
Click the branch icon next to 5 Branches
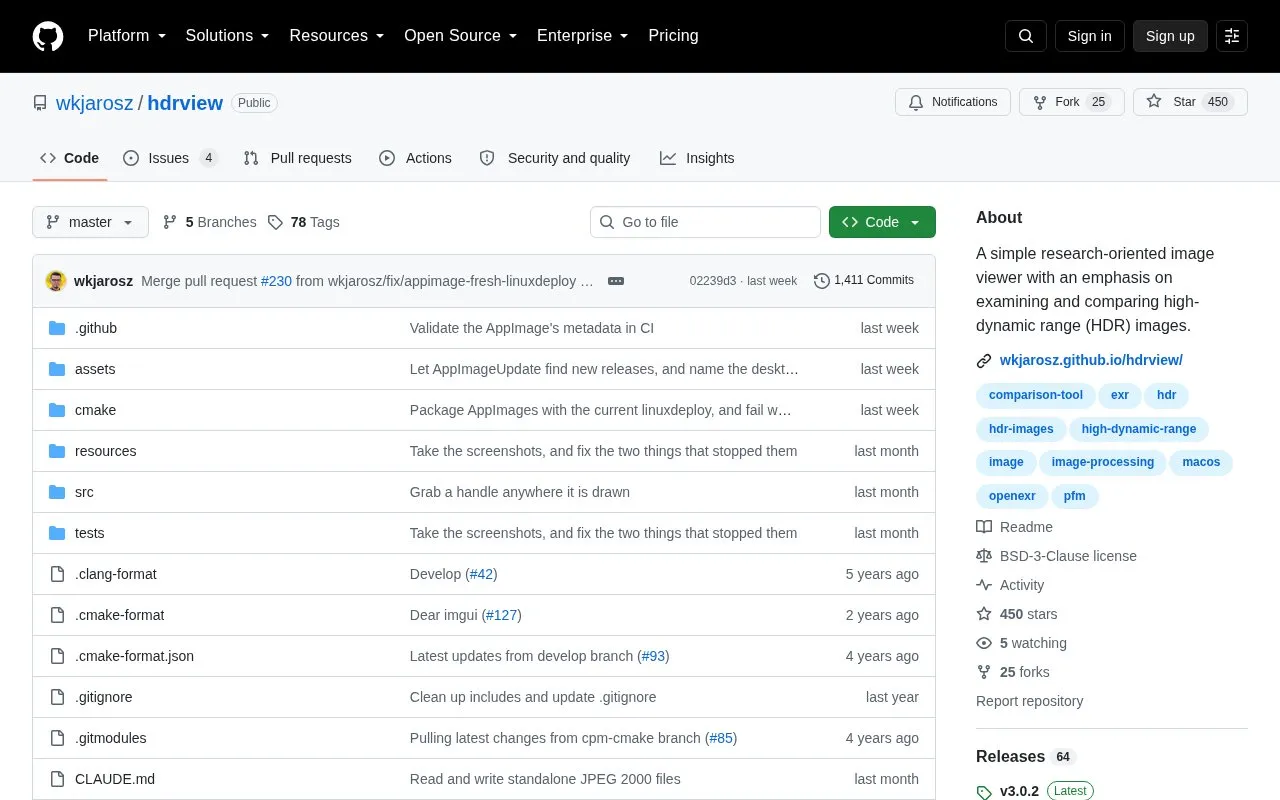click(170, 222)
